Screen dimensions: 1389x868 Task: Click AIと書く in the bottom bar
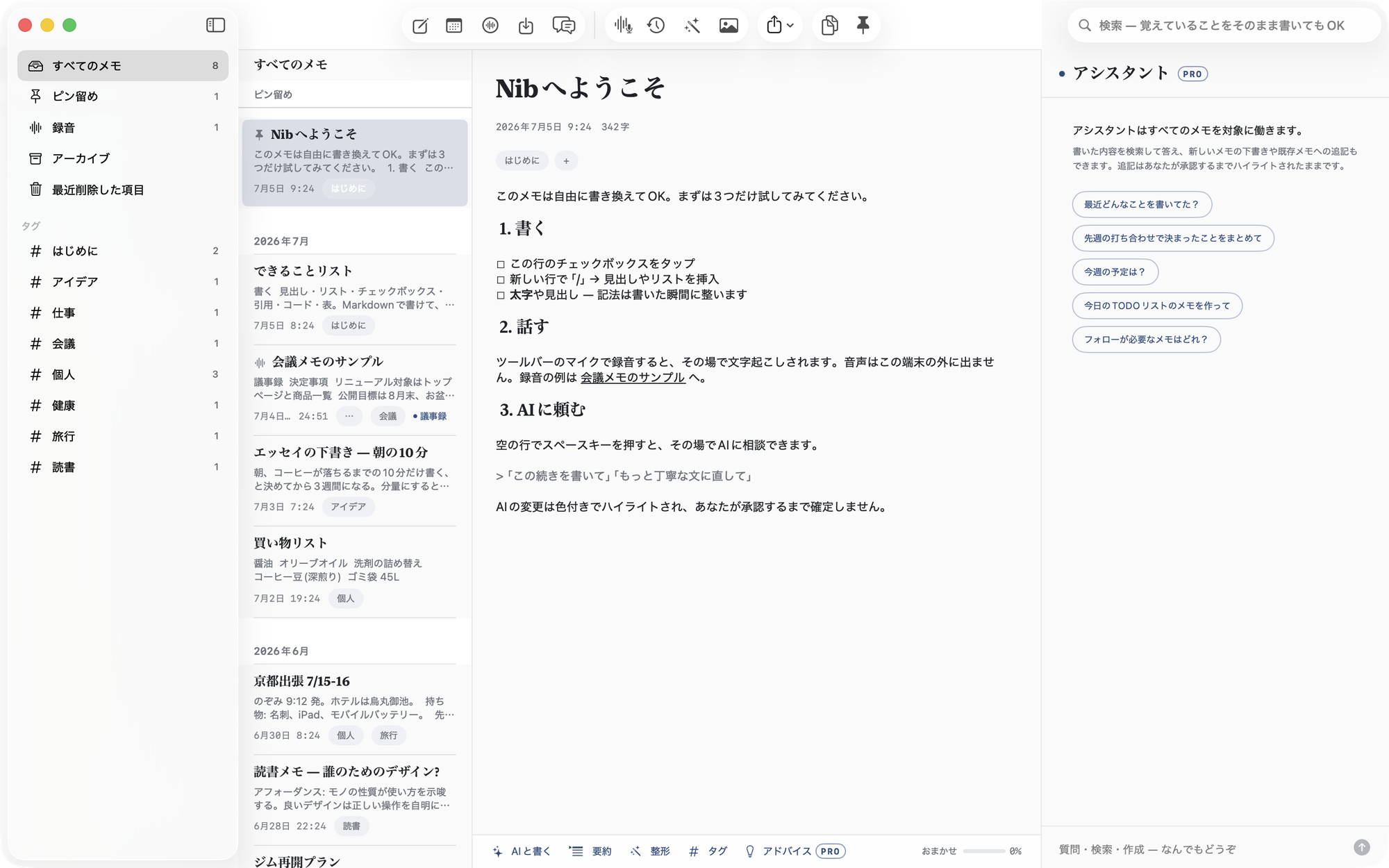tap(522, 851)
